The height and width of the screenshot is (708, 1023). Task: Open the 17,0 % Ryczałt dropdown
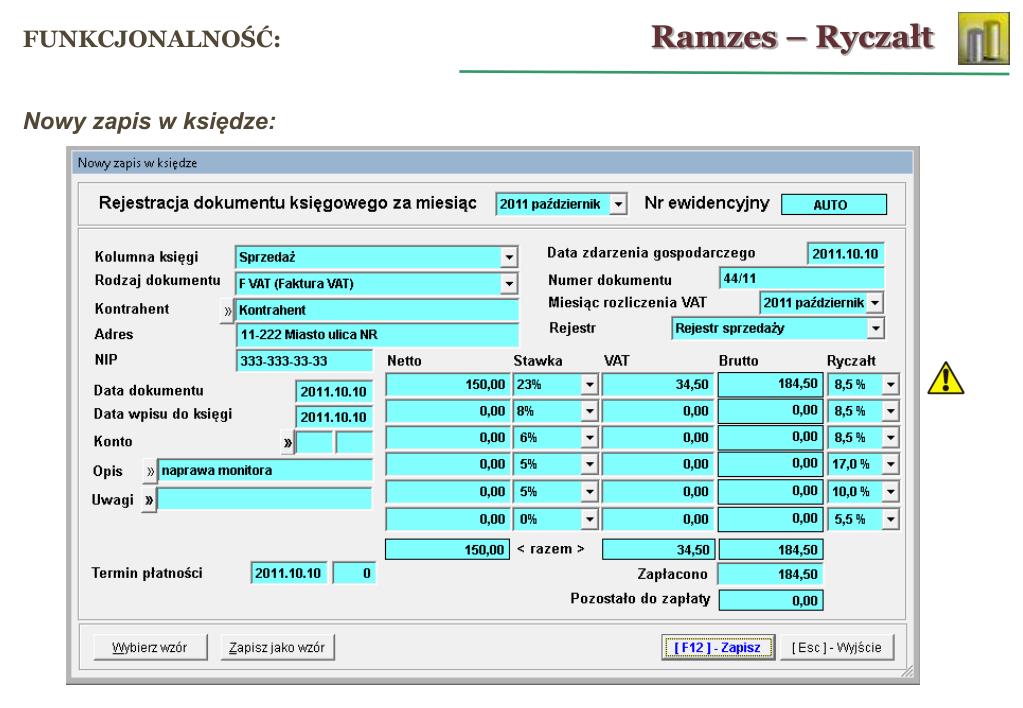point(891,465)
